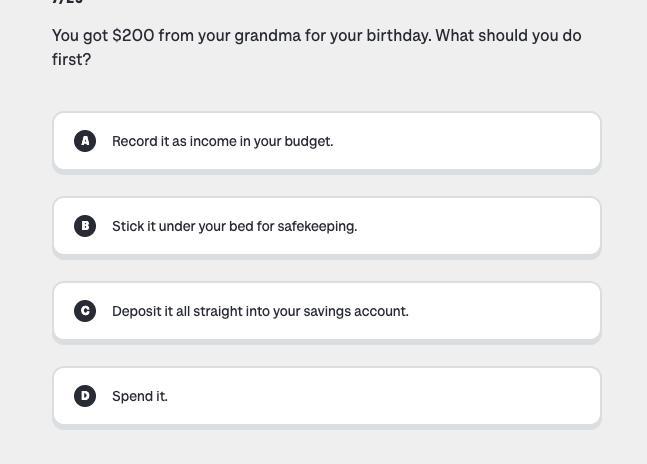Click the circular B letter badge

[85, 226]
